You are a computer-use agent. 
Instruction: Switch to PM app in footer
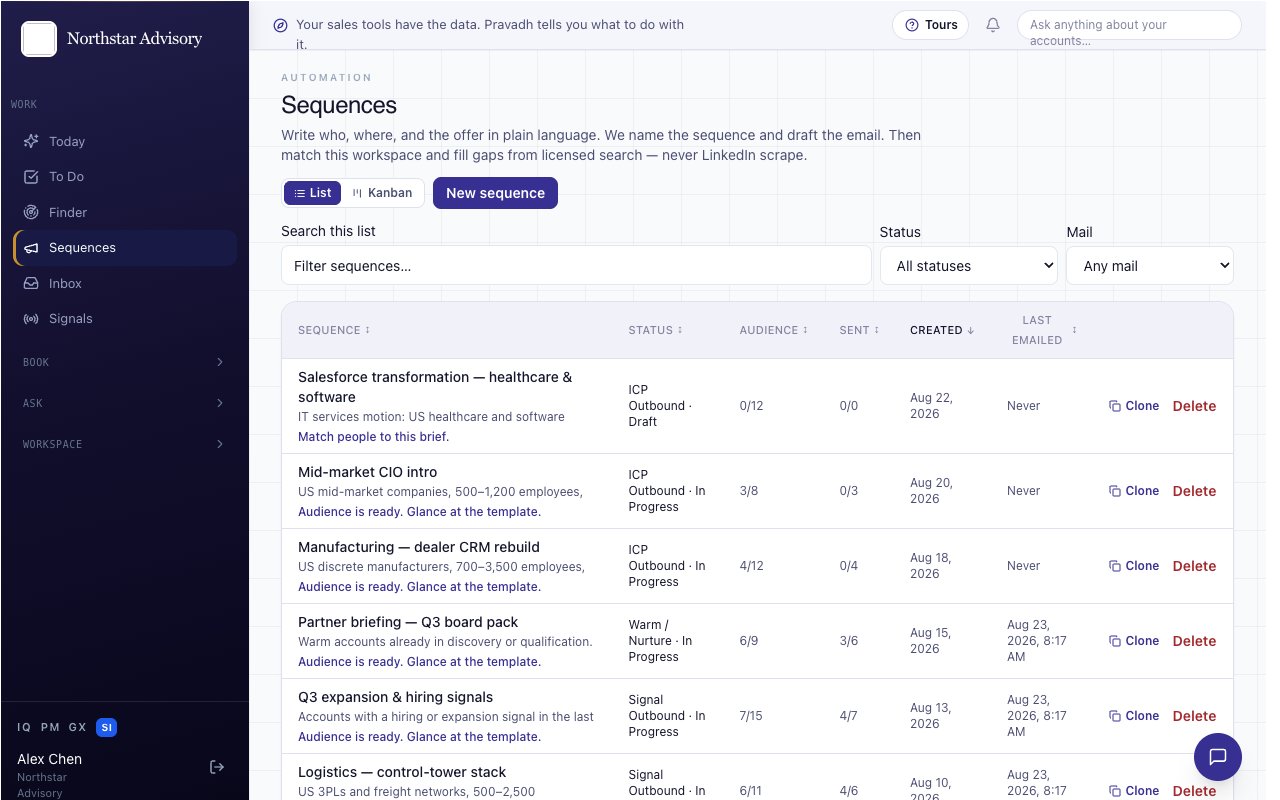[x=51, y=728]
